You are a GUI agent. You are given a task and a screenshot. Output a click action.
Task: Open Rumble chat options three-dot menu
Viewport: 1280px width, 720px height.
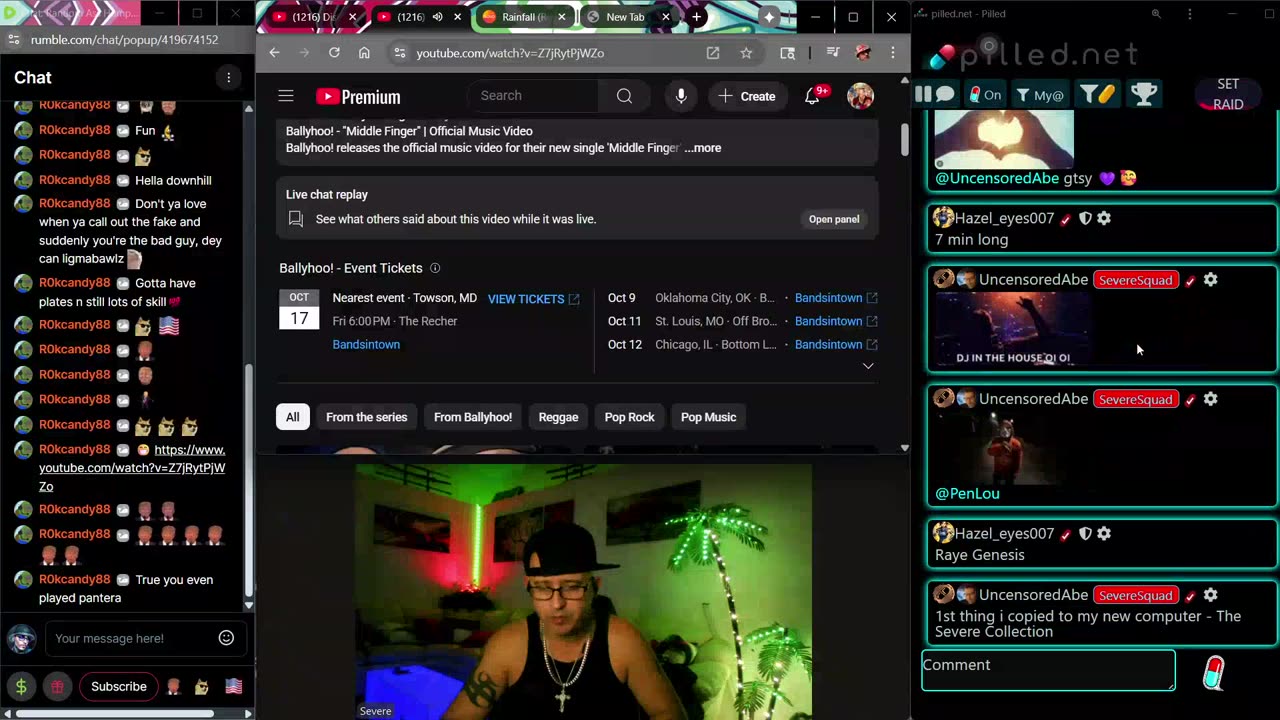pyautogui.click(x=228, y=77)
